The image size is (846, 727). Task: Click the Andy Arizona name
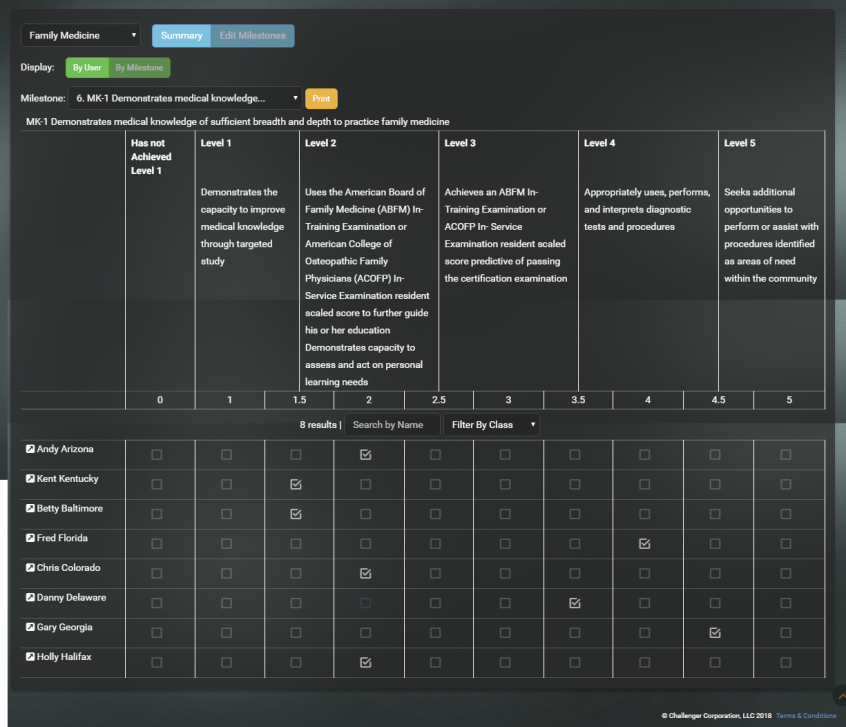[x=65, y=449]
